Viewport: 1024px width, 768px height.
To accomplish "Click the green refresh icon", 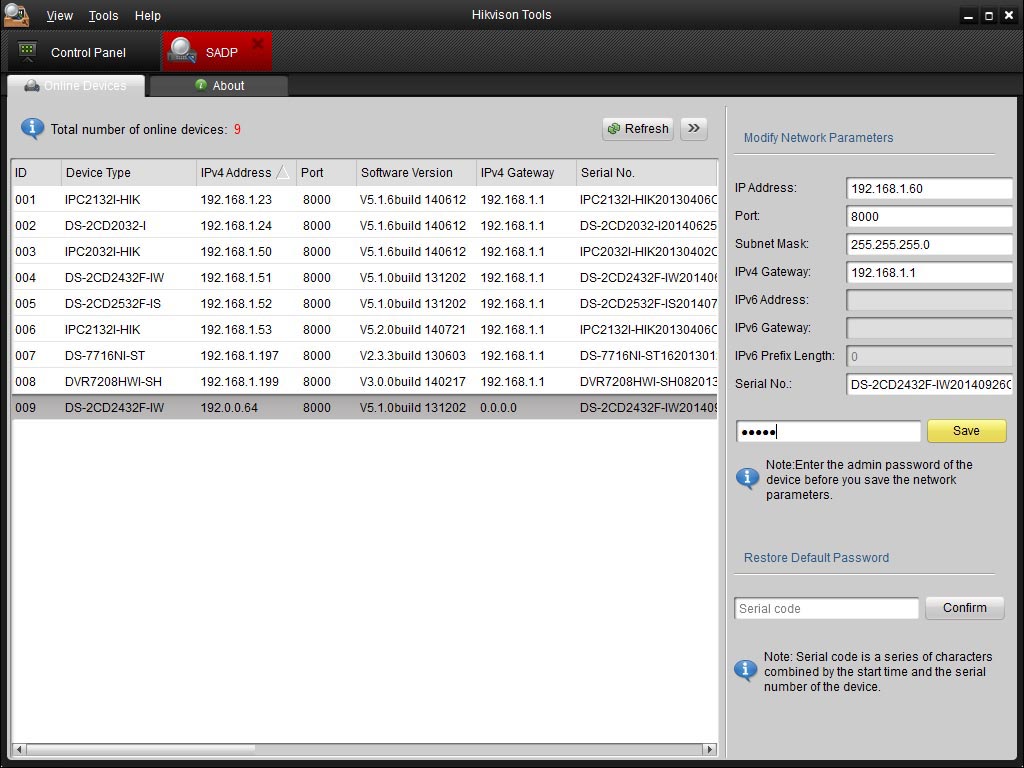I will 614,129.
